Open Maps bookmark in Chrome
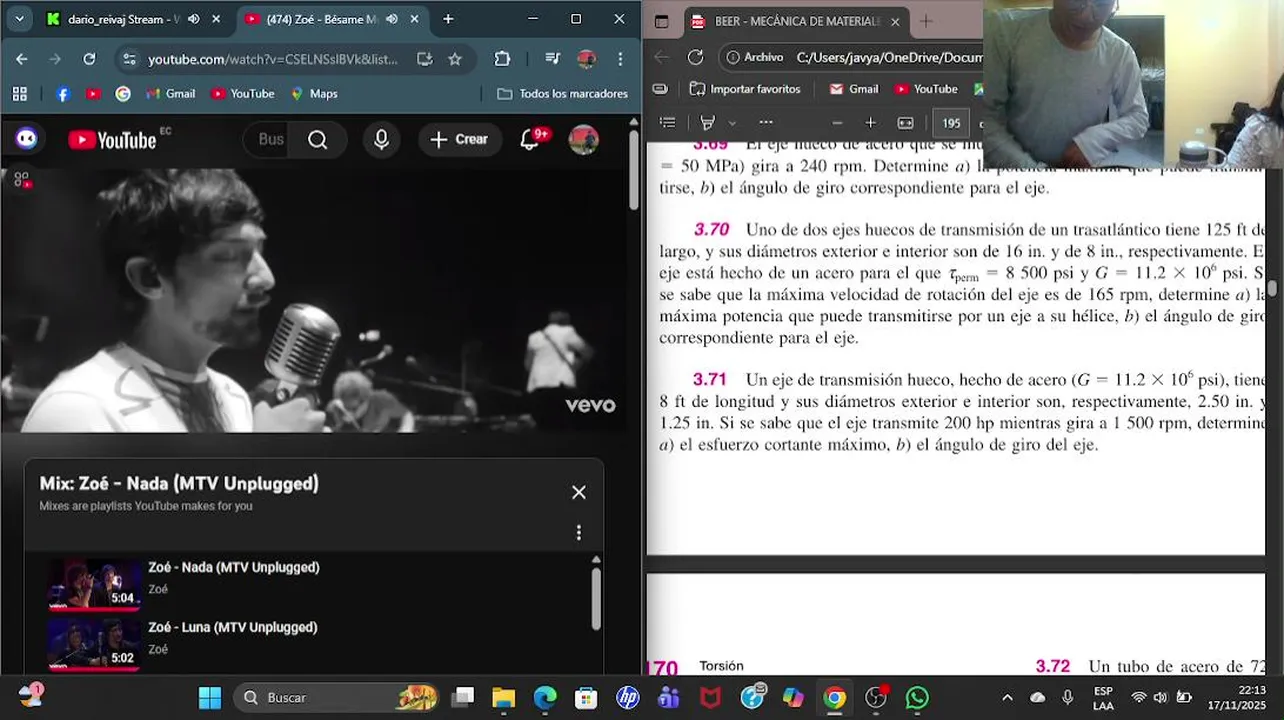The width and height of the screenshot is (1284, 720). [314, 94]
